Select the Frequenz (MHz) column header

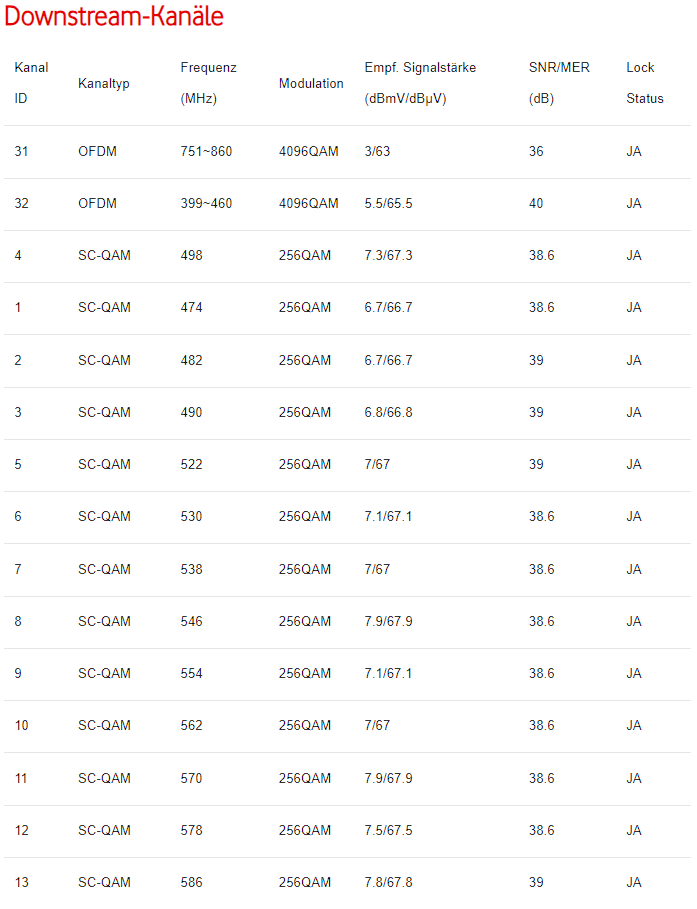click(208, 83)
